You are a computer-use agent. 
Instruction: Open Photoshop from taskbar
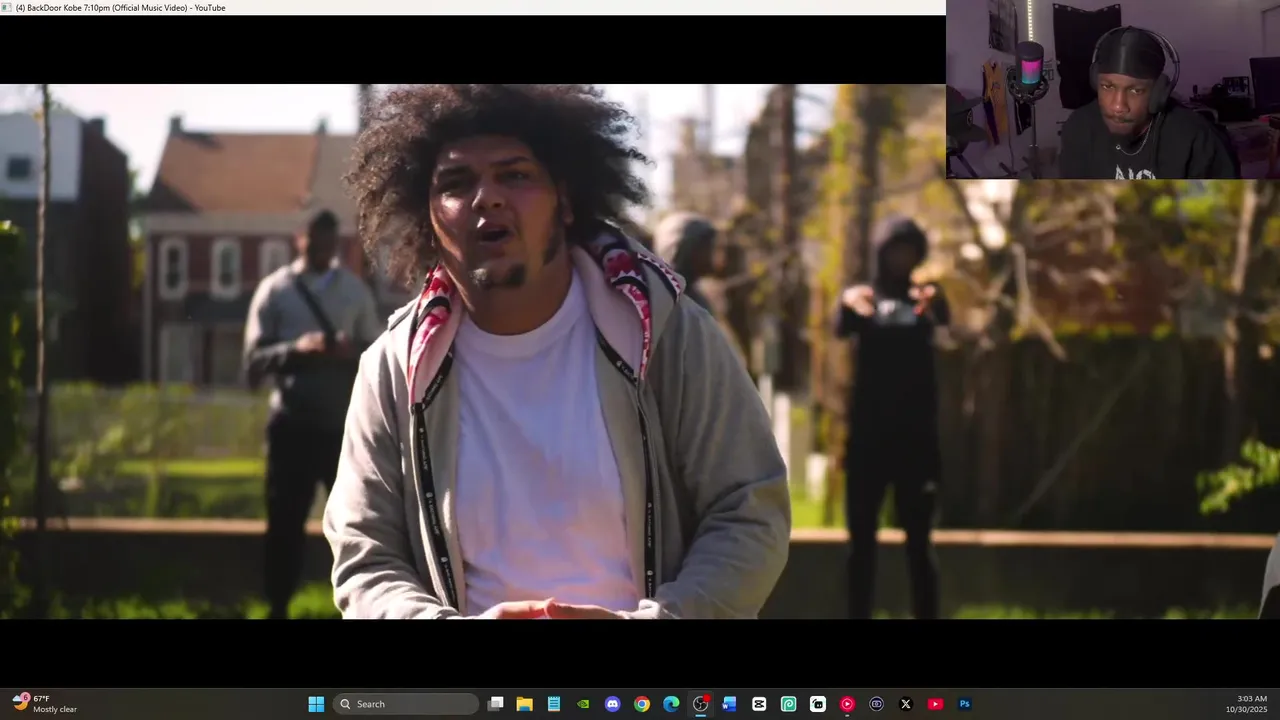pyautogui.click(x=965, y=704)
